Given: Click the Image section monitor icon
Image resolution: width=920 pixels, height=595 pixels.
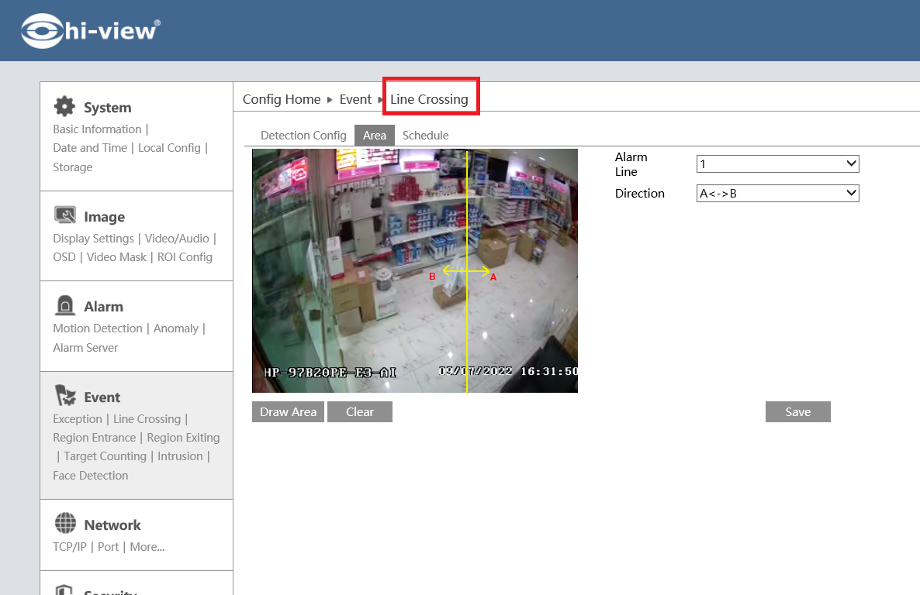Looking at the screenshot, I should tap(65, 216).
